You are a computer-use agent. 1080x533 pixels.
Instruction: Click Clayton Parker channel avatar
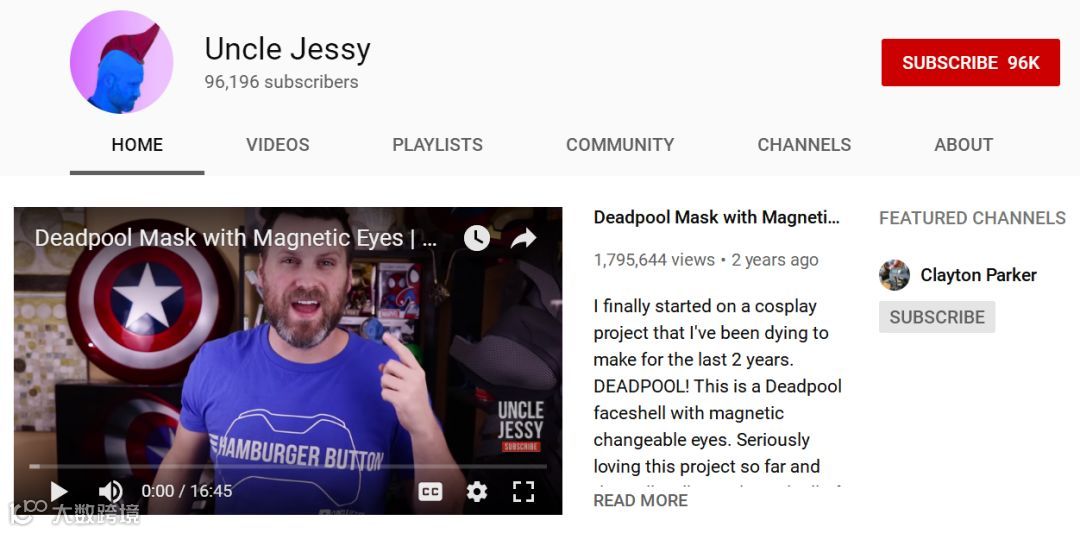point(894,275)
